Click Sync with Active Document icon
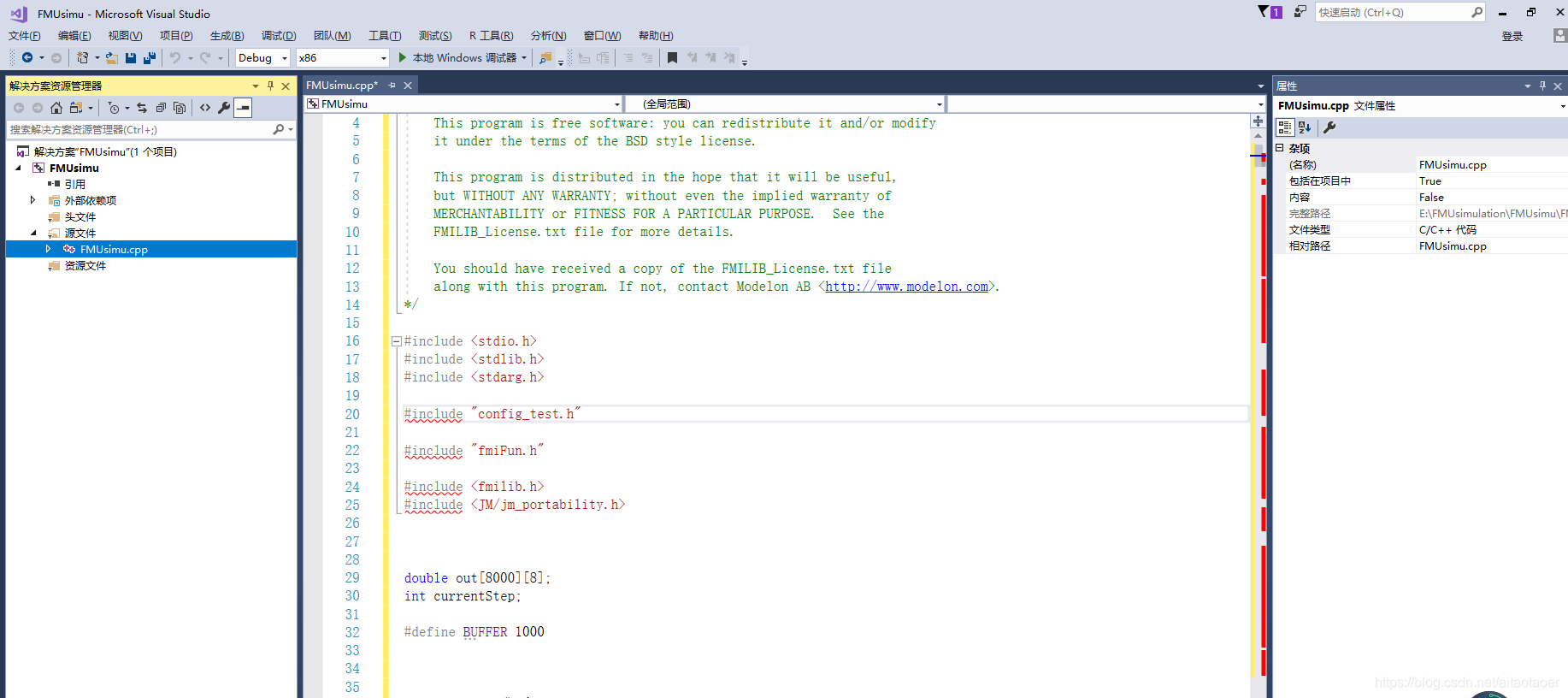The height and width of the screenshot is (698, 1568). (142, 108)
